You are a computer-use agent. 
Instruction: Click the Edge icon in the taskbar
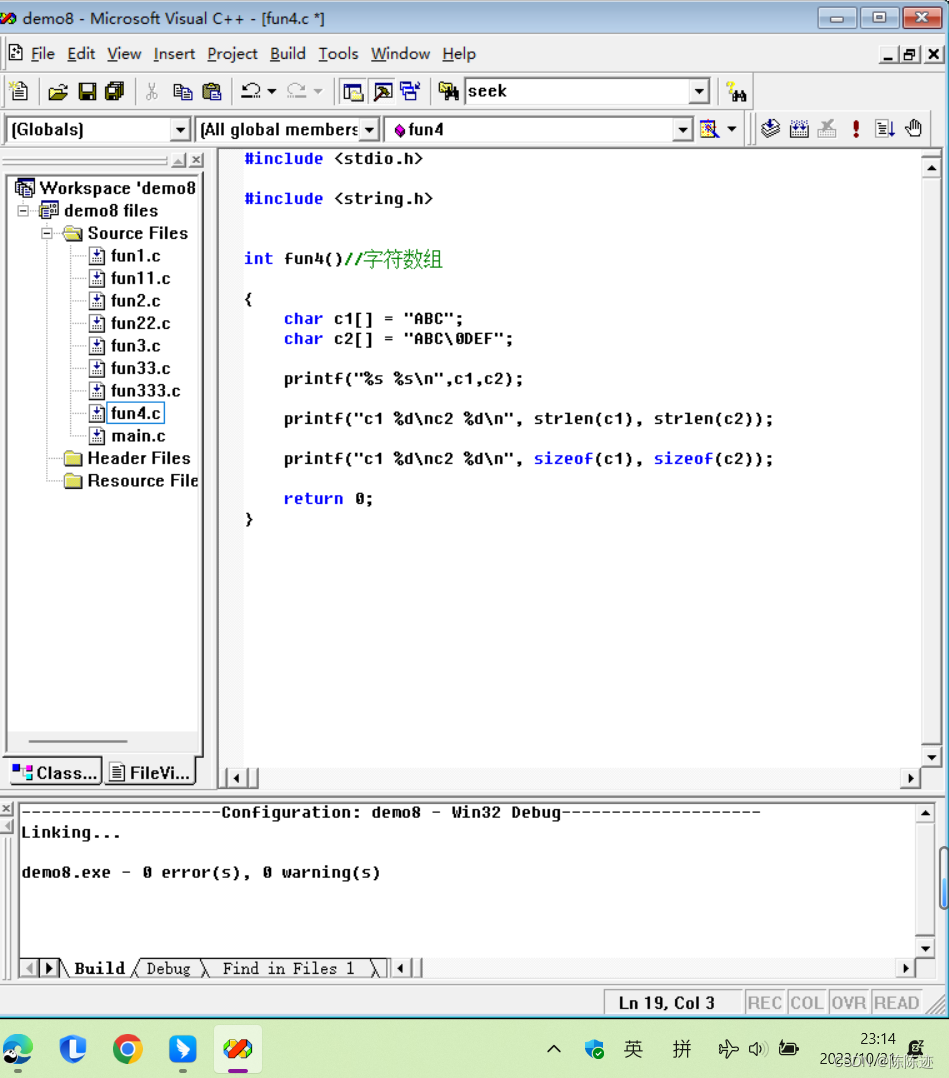click(18, 1049)
